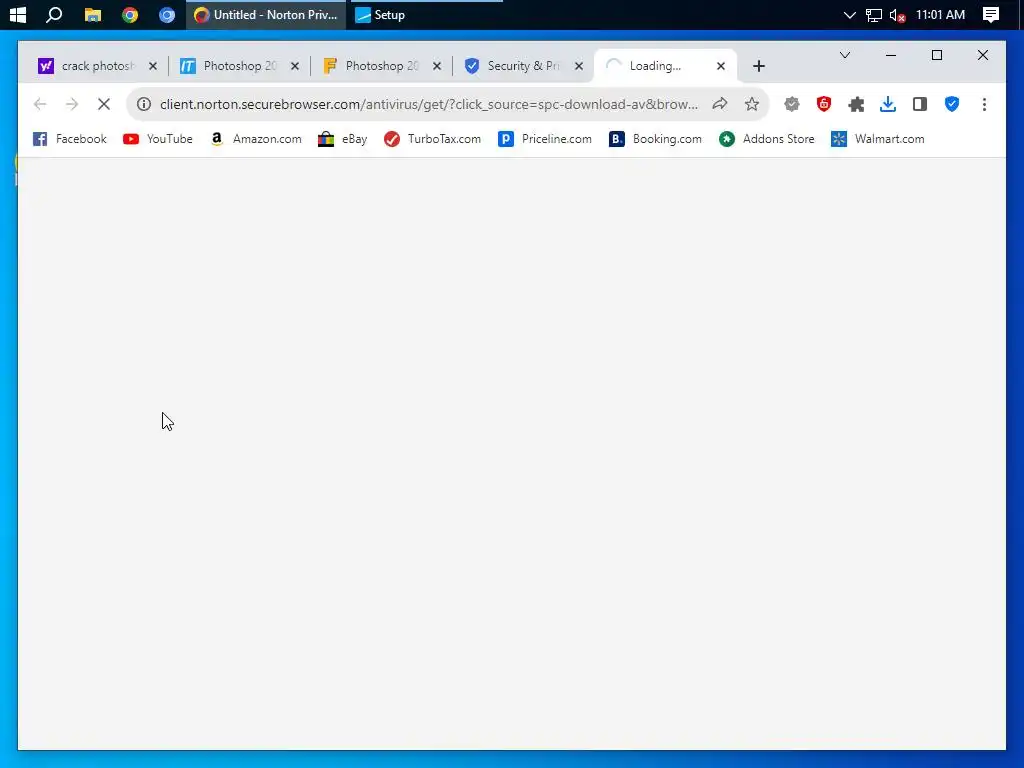This screenshot has width=1024, height=768.
Task: Go forward to the next page
Action: 72,104
